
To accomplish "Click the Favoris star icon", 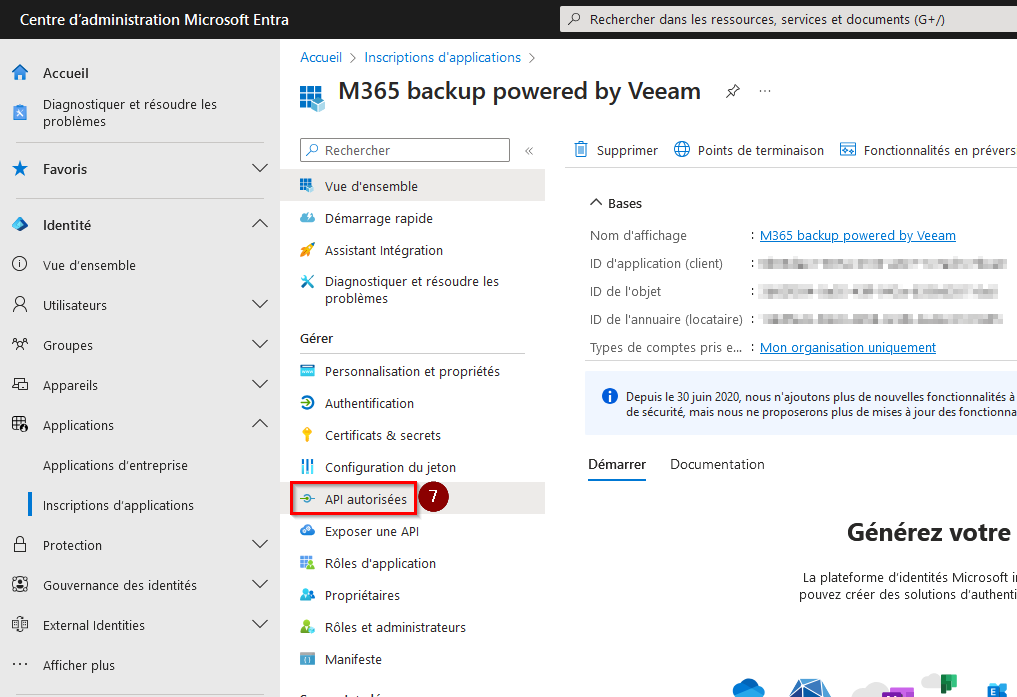I will pos(20,169).
